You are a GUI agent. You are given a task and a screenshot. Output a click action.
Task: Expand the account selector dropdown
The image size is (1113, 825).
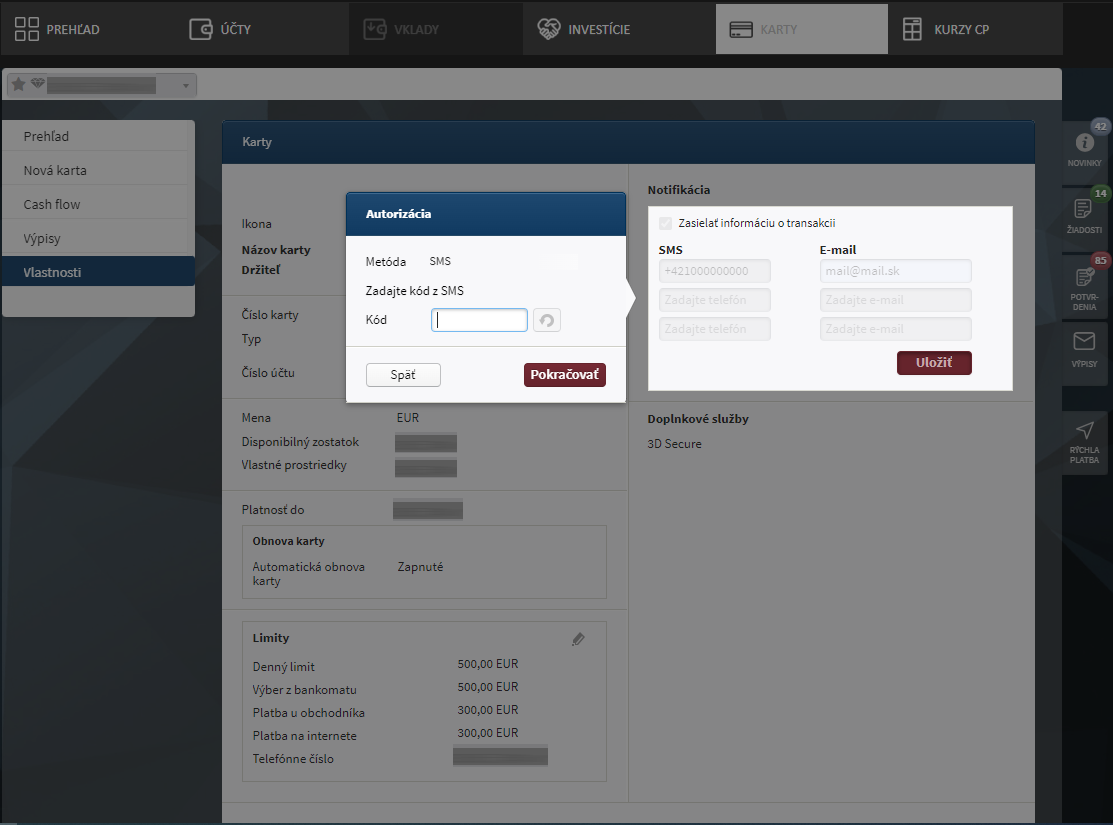click(x=185, y=86)
